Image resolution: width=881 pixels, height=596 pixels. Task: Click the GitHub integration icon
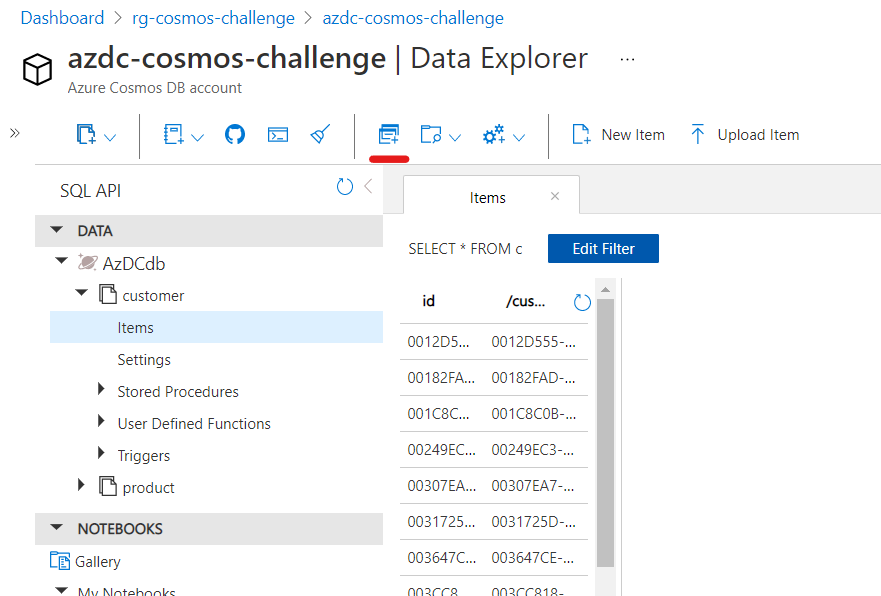[x=234, y=133]
